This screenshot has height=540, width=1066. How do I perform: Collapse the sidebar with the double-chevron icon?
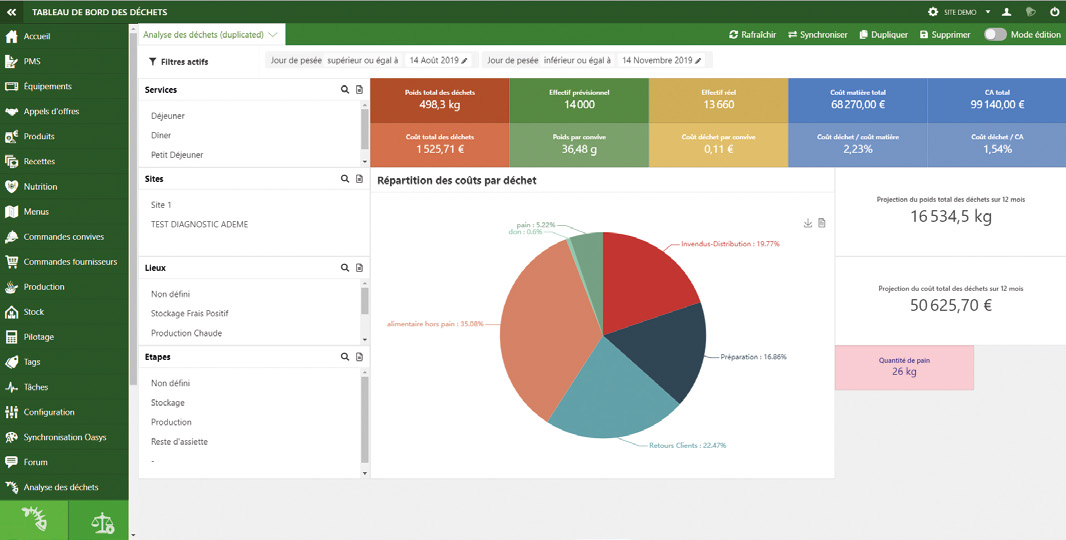12,12
